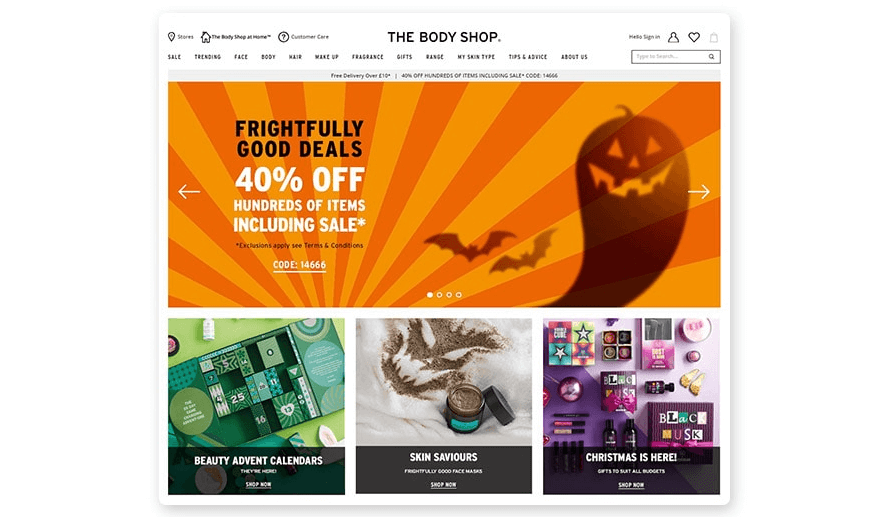Go to previous banner slide arrow
Viewport: 893px width, 517px height.
pos(189,191)
